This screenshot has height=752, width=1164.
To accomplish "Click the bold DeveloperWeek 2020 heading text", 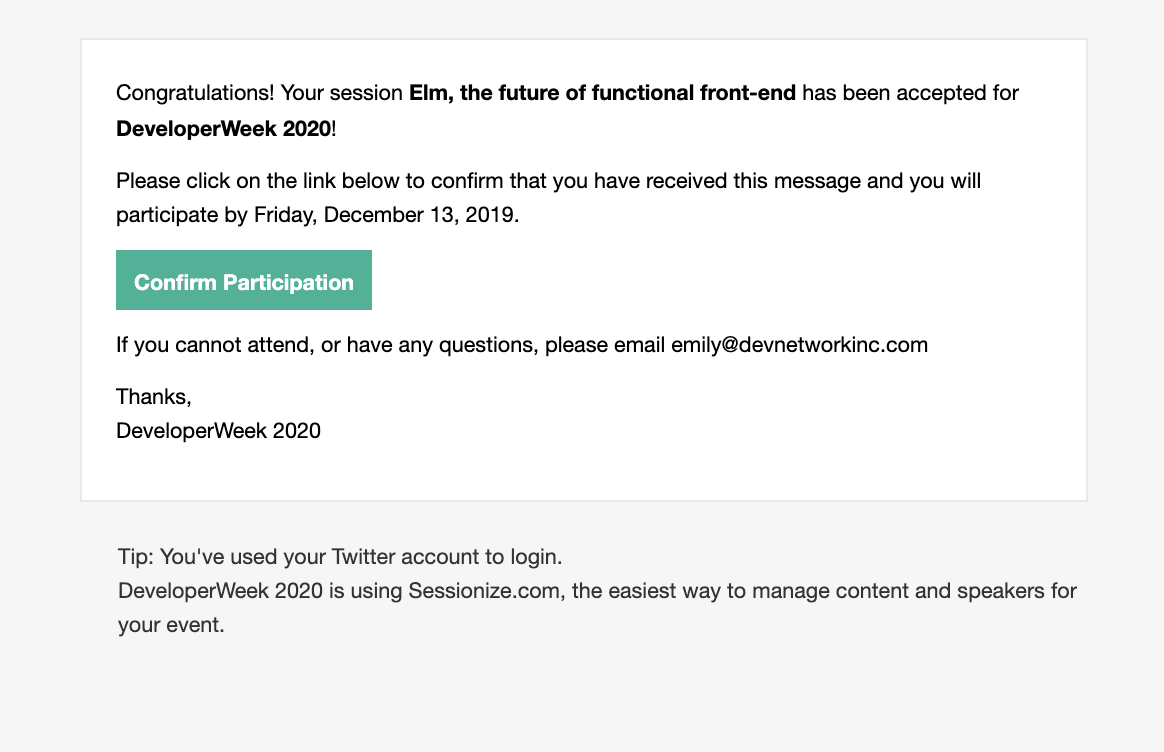I will [x=223, y=128].
